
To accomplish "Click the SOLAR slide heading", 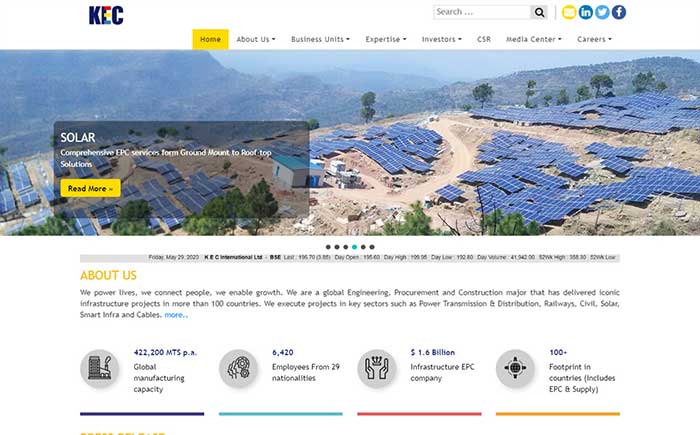I will (x=78, y=138).
